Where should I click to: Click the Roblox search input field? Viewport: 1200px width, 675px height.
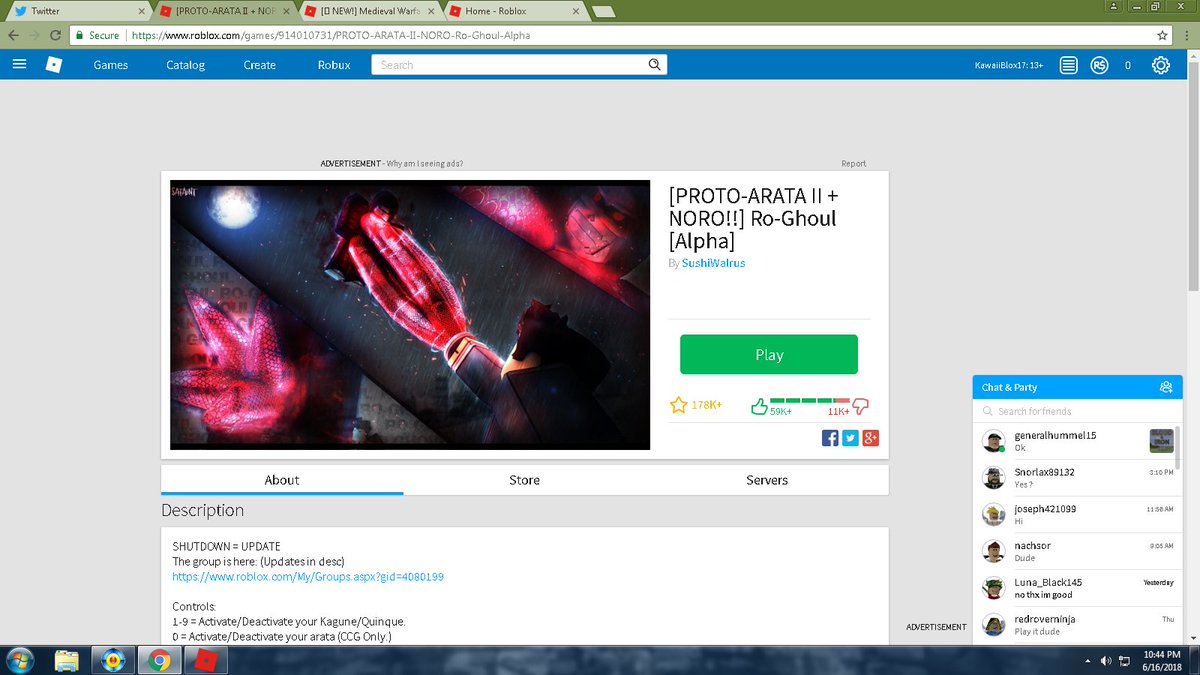510,65
